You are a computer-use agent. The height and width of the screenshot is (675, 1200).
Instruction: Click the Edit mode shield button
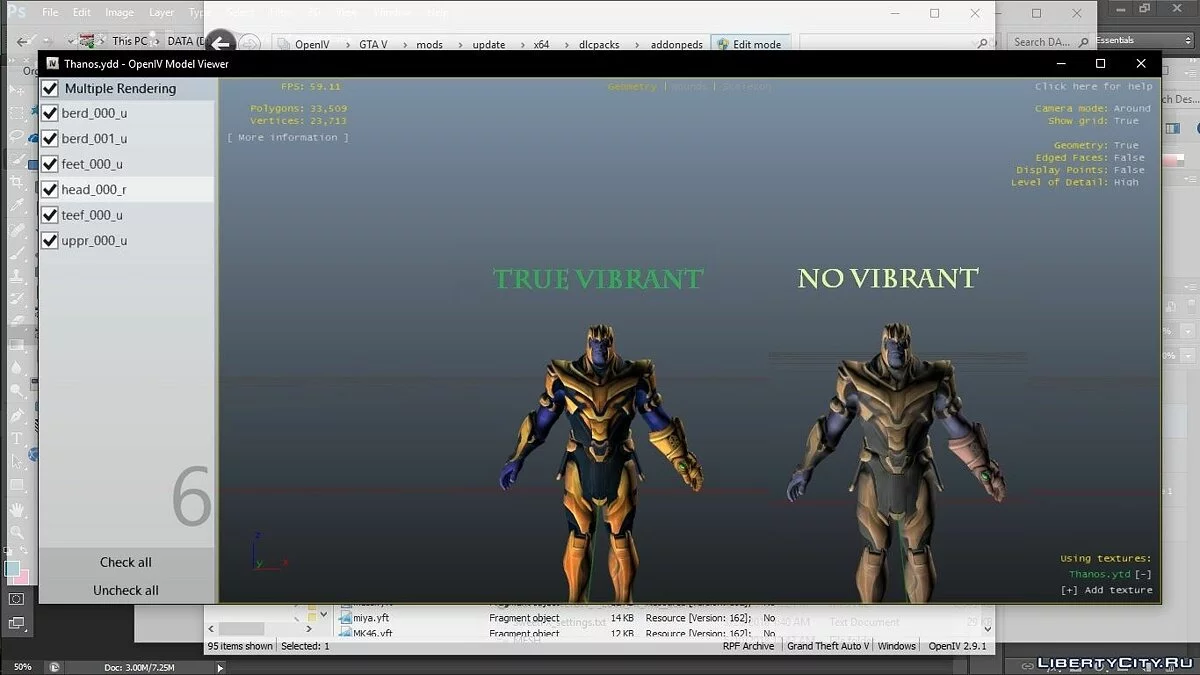pos(750,44)
